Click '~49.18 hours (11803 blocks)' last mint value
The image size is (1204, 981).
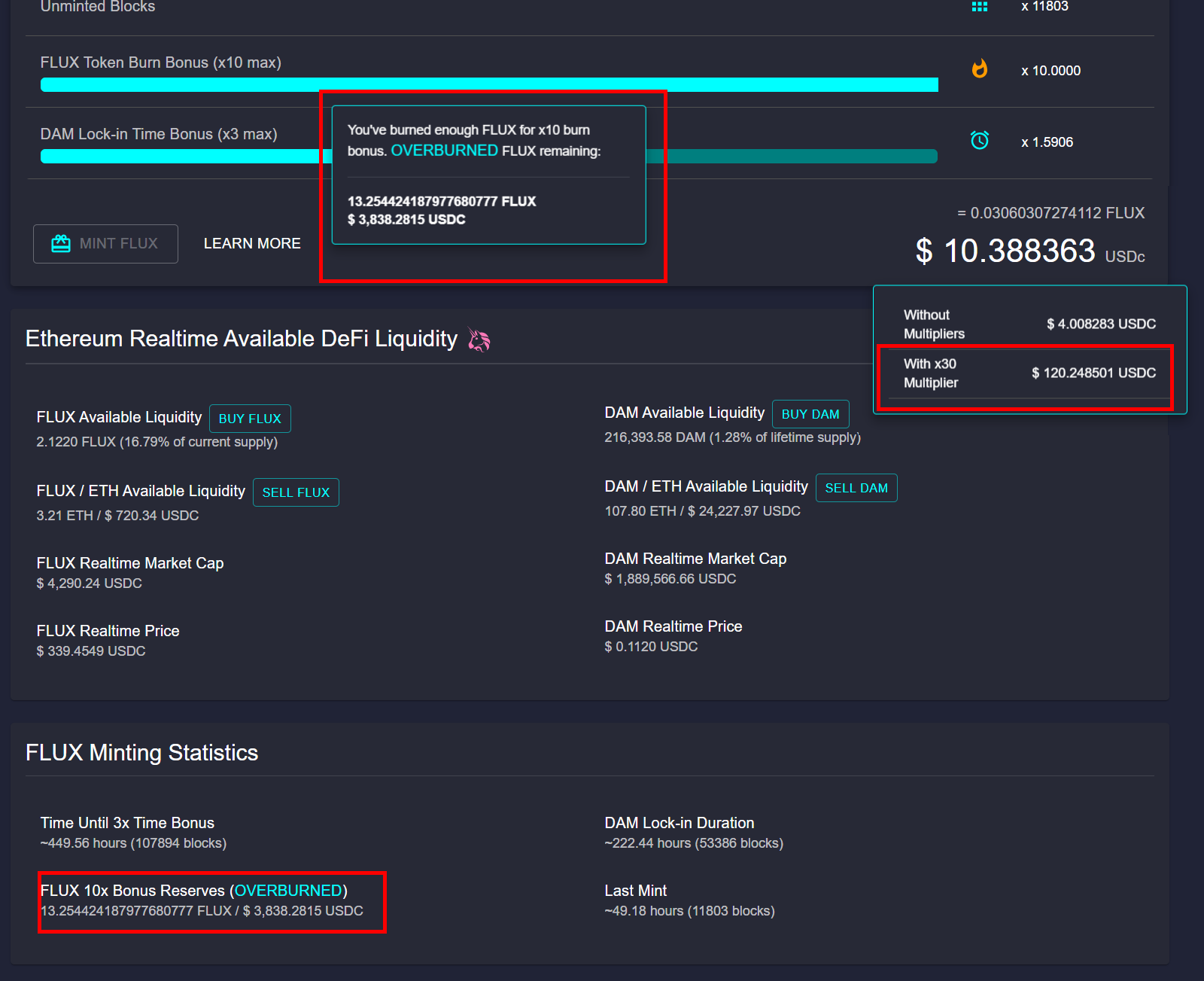(x=689, y=911)
